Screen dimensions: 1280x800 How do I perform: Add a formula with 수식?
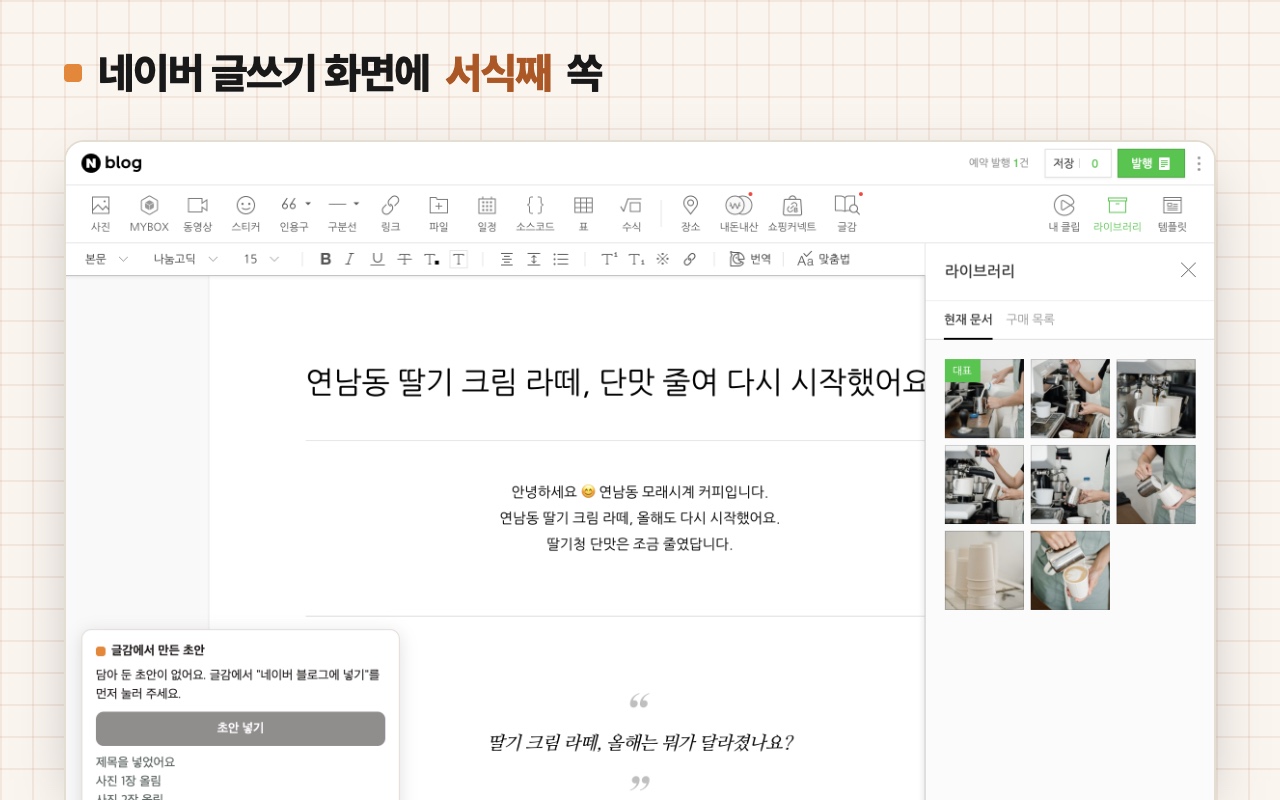(x=631, y=213)
